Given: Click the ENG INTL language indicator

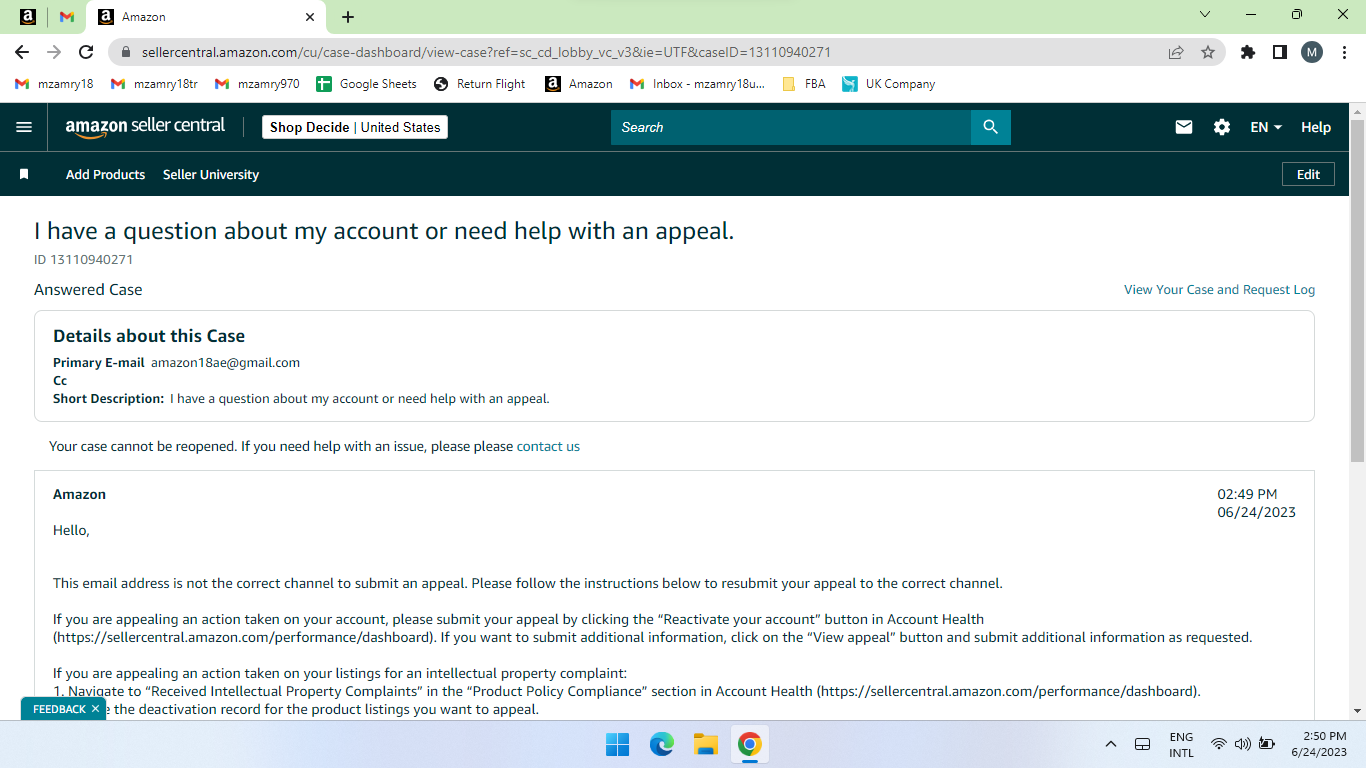Looking at the screenshot, I should (x=1181, y=744).
